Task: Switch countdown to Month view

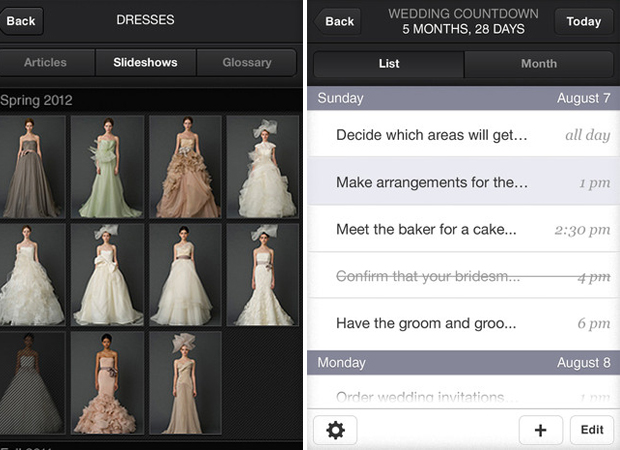Action: point(539,64)
